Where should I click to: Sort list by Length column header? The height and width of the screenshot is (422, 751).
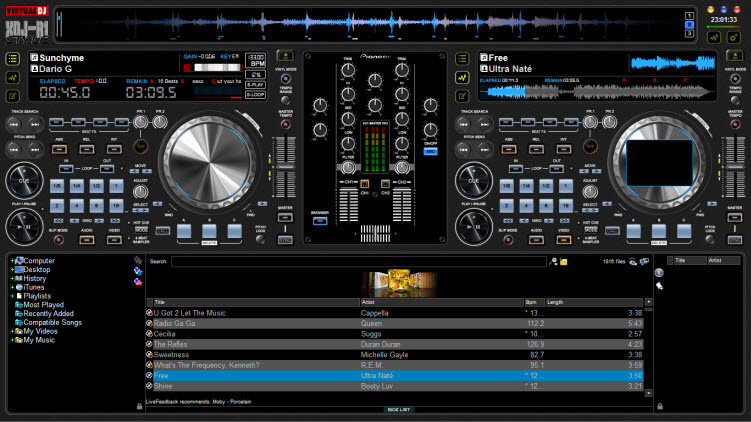pos(594,302)
